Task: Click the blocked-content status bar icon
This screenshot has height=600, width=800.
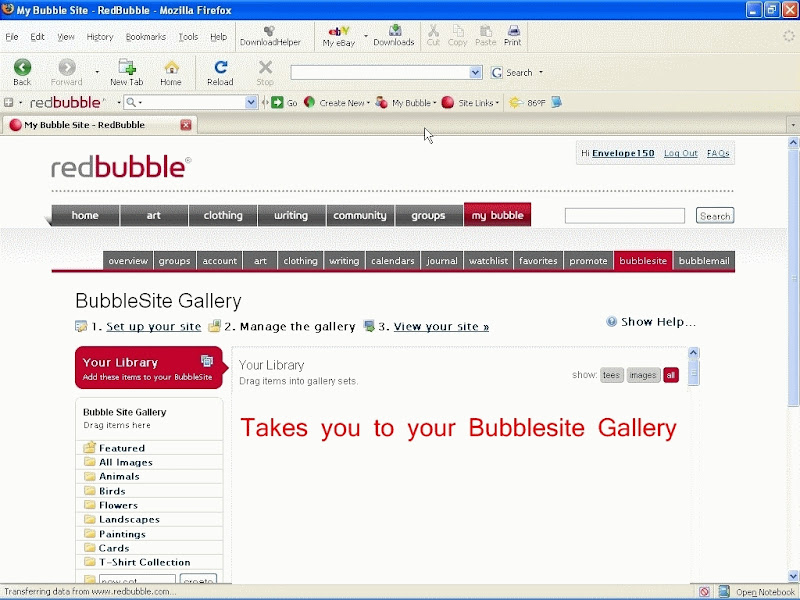Action: coord(704,592)
